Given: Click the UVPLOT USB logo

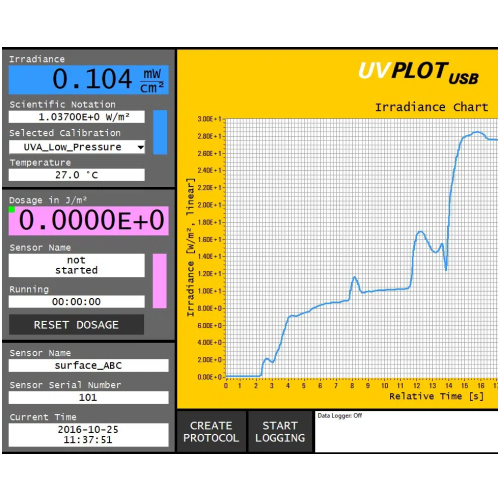Looking at the screenshot, I should 418,73.
